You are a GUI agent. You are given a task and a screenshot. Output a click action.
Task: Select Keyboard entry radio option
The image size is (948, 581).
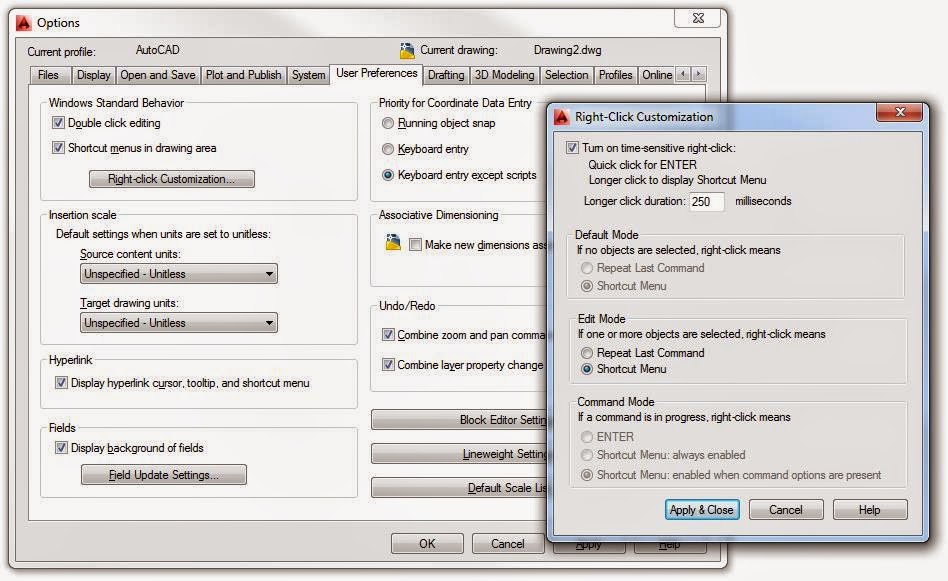pos(388,149)
